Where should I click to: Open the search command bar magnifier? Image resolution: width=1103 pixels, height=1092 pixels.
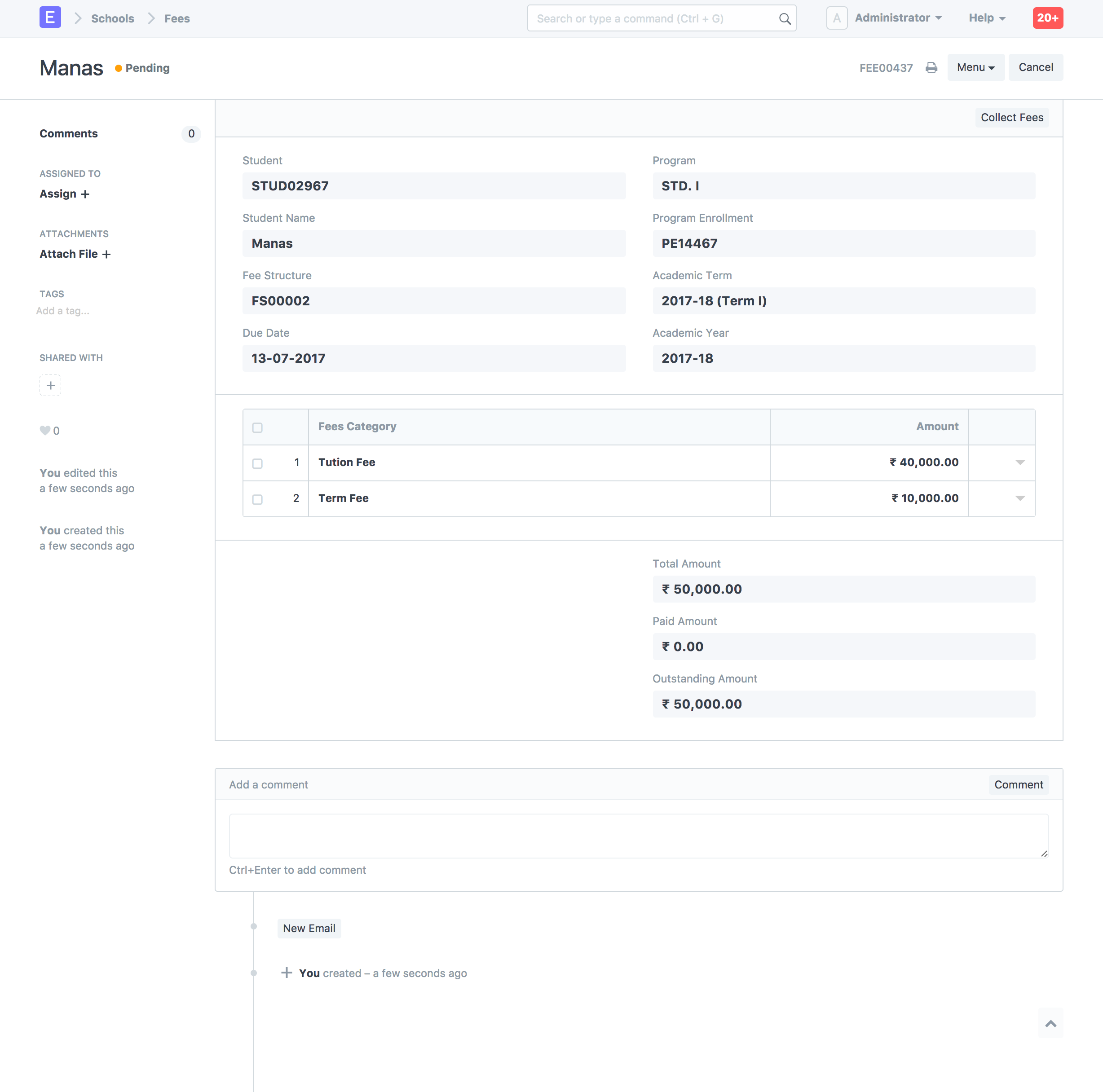pos(785,18)
